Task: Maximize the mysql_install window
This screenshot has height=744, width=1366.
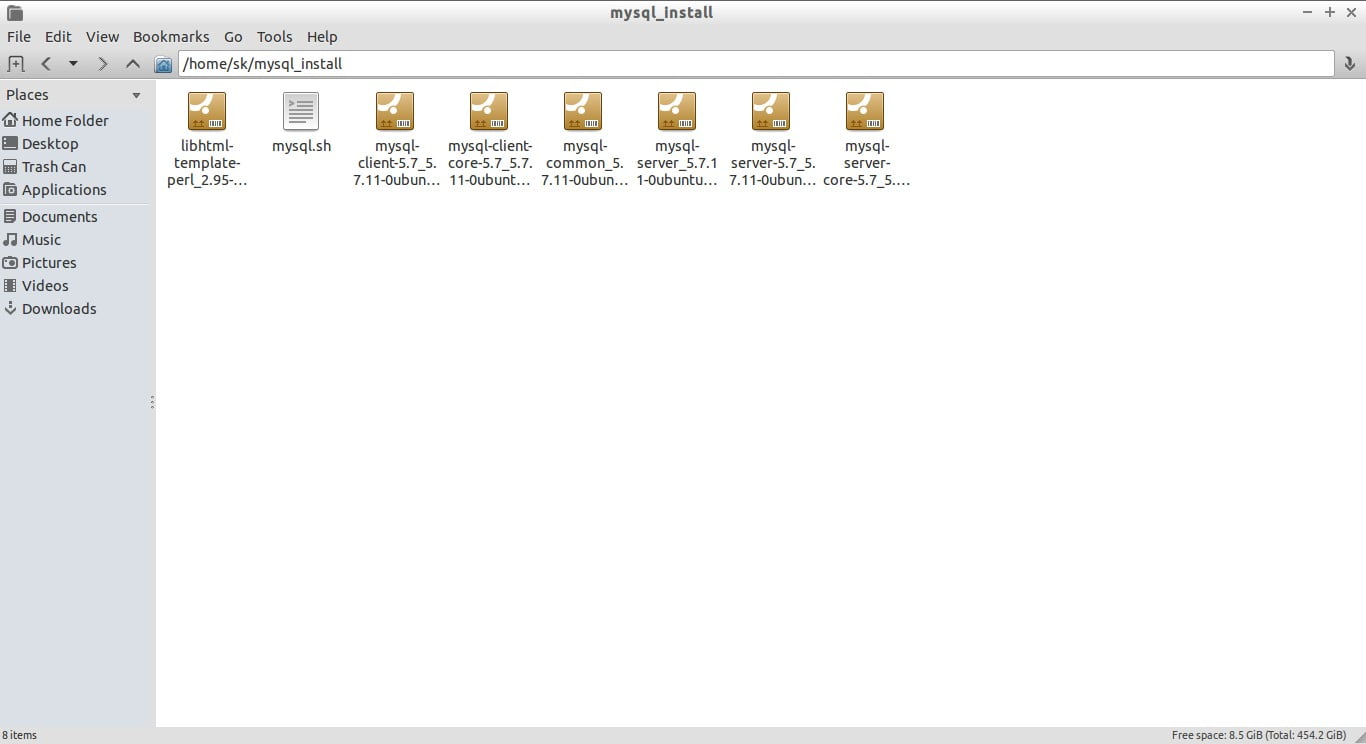Action: coord(1330,12)
